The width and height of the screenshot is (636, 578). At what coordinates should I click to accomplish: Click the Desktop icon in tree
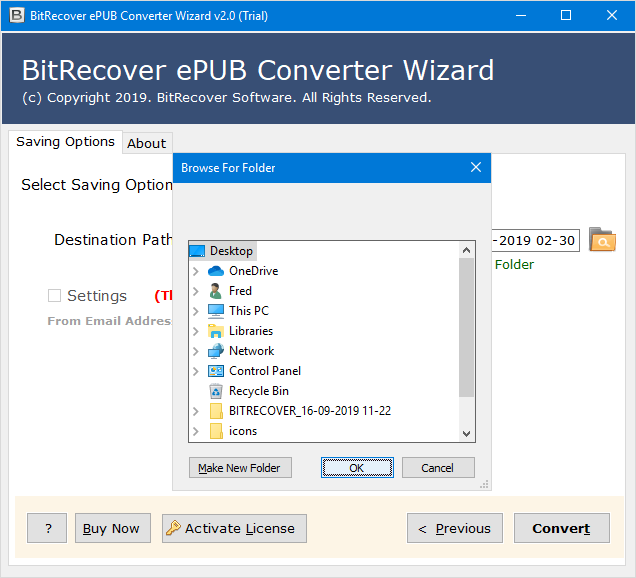[x=197, y=251]
